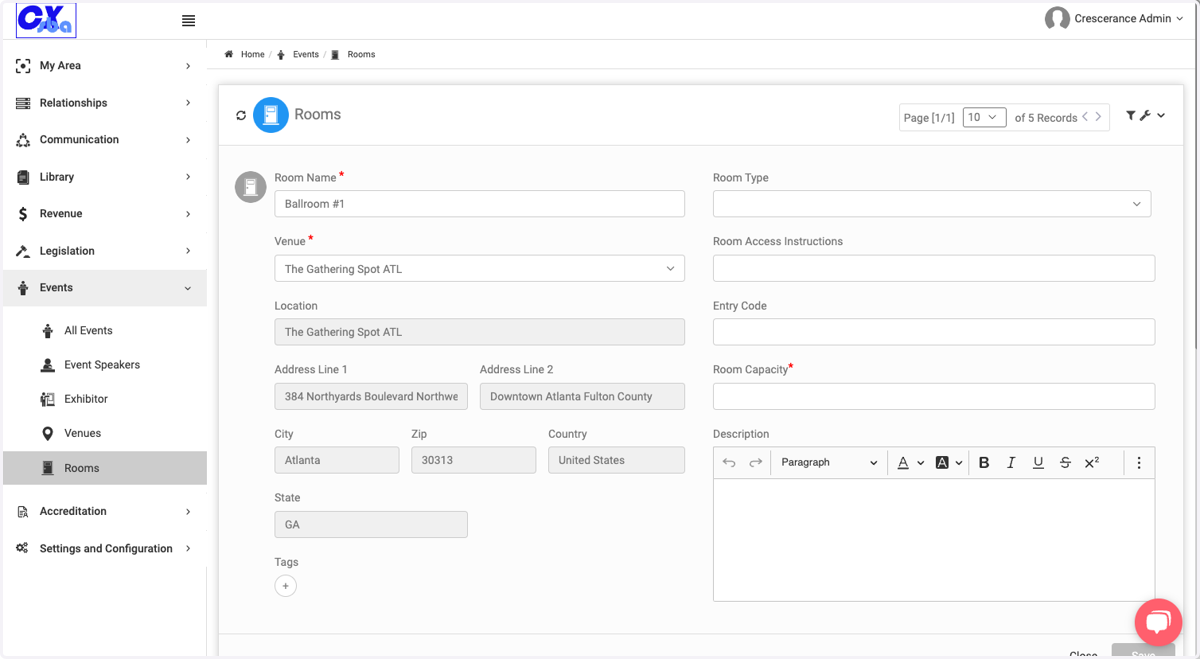
Task: Open the Room Type dropdown
Action: click(x=932, y=204)
